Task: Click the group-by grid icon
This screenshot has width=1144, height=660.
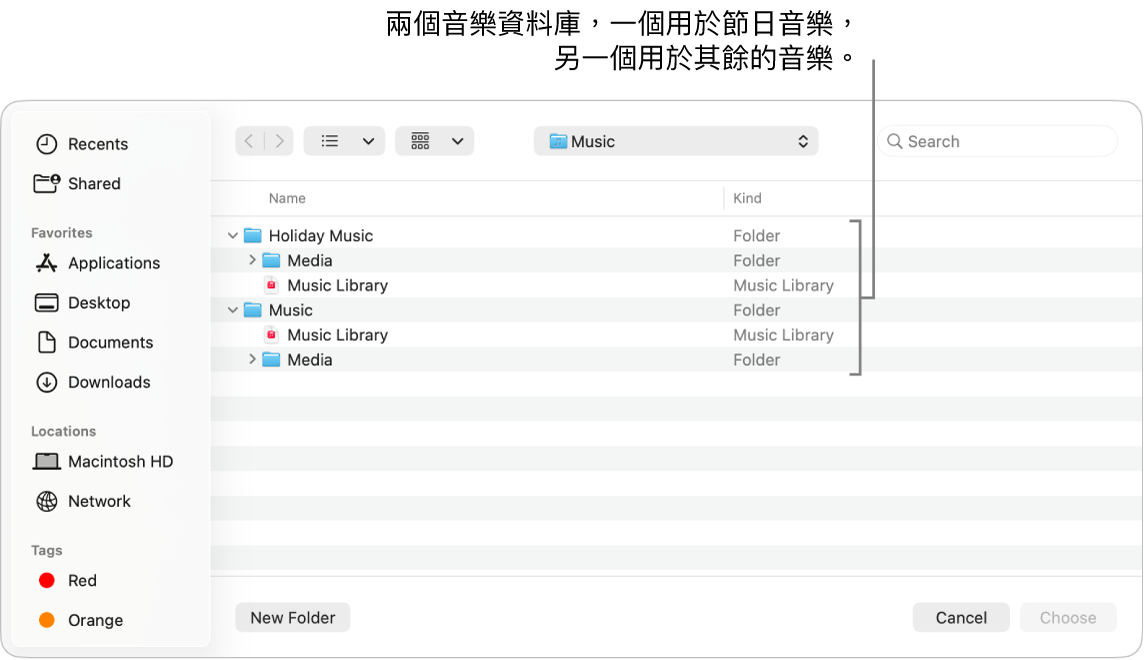Action: [420, 141]
